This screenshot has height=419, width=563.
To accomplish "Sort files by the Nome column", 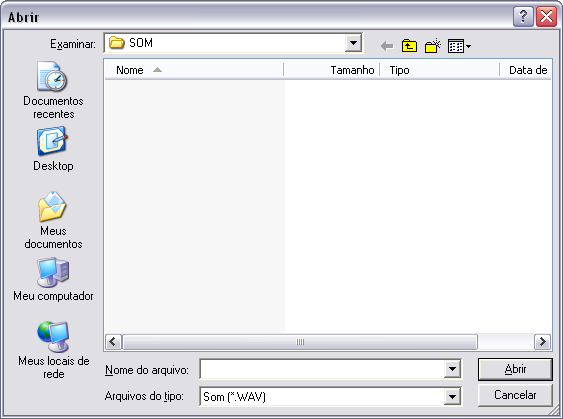I will 194,70.
